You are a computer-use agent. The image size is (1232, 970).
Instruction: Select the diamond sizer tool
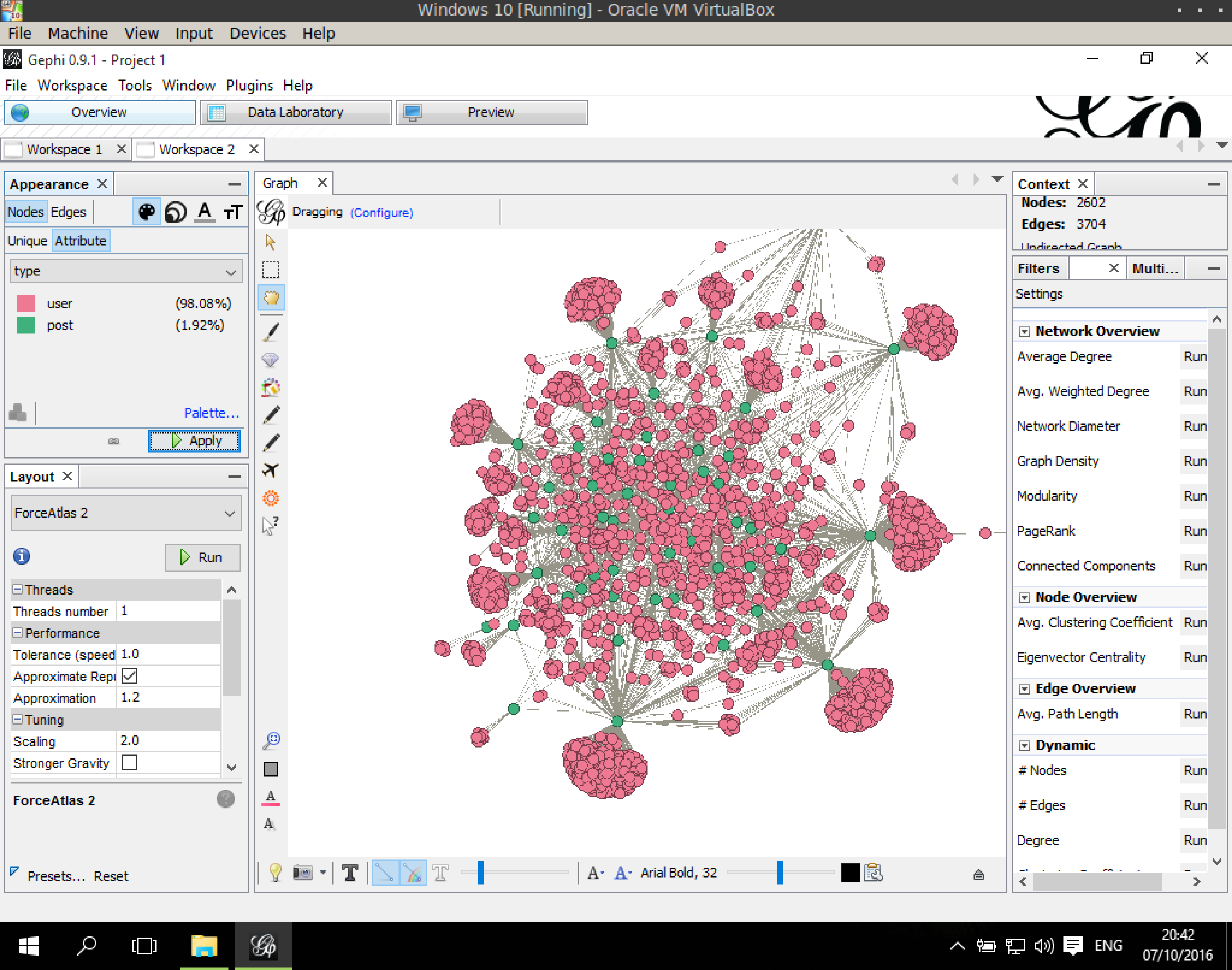271,360
